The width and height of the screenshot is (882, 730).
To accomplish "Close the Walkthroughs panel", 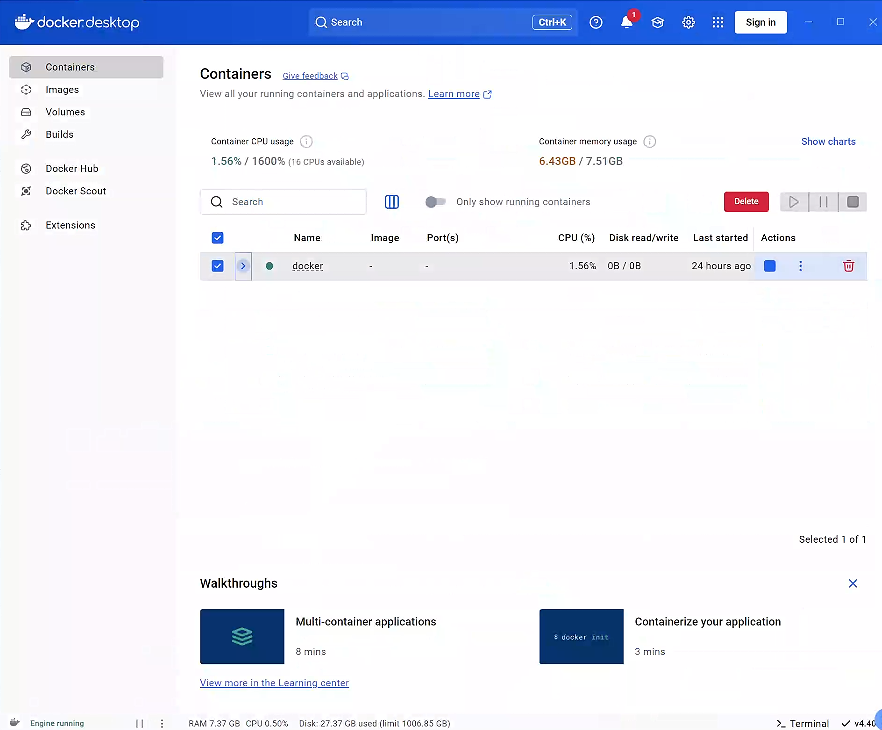I will 853,583.
